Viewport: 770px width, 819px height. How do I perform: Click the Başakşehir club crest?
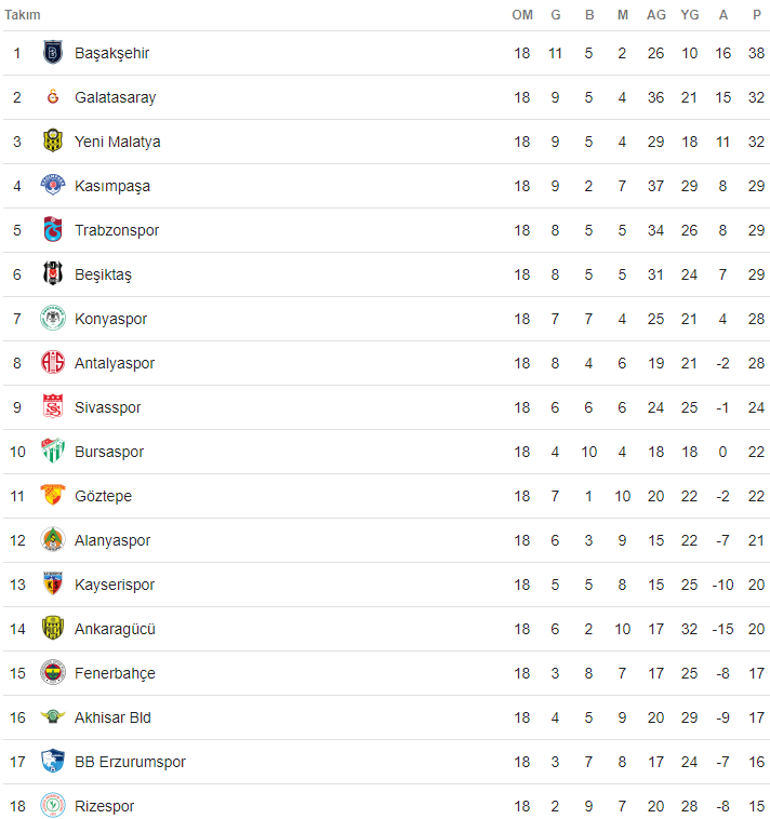tap(53, 52)
